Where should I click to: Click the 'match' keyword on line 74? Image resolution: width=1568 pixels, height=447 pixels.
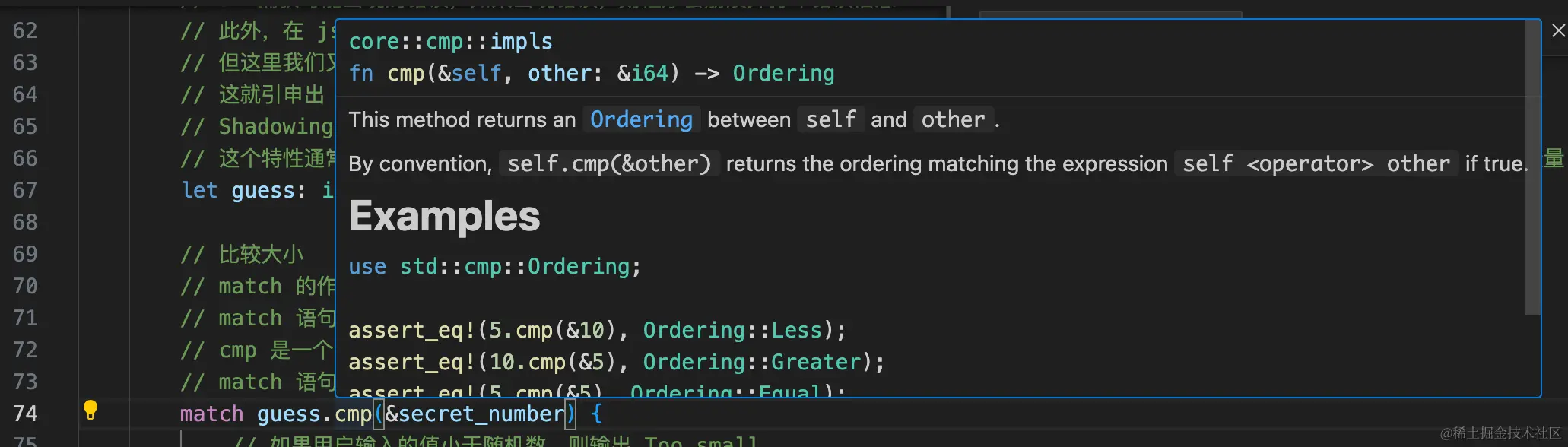coord(211,414)
